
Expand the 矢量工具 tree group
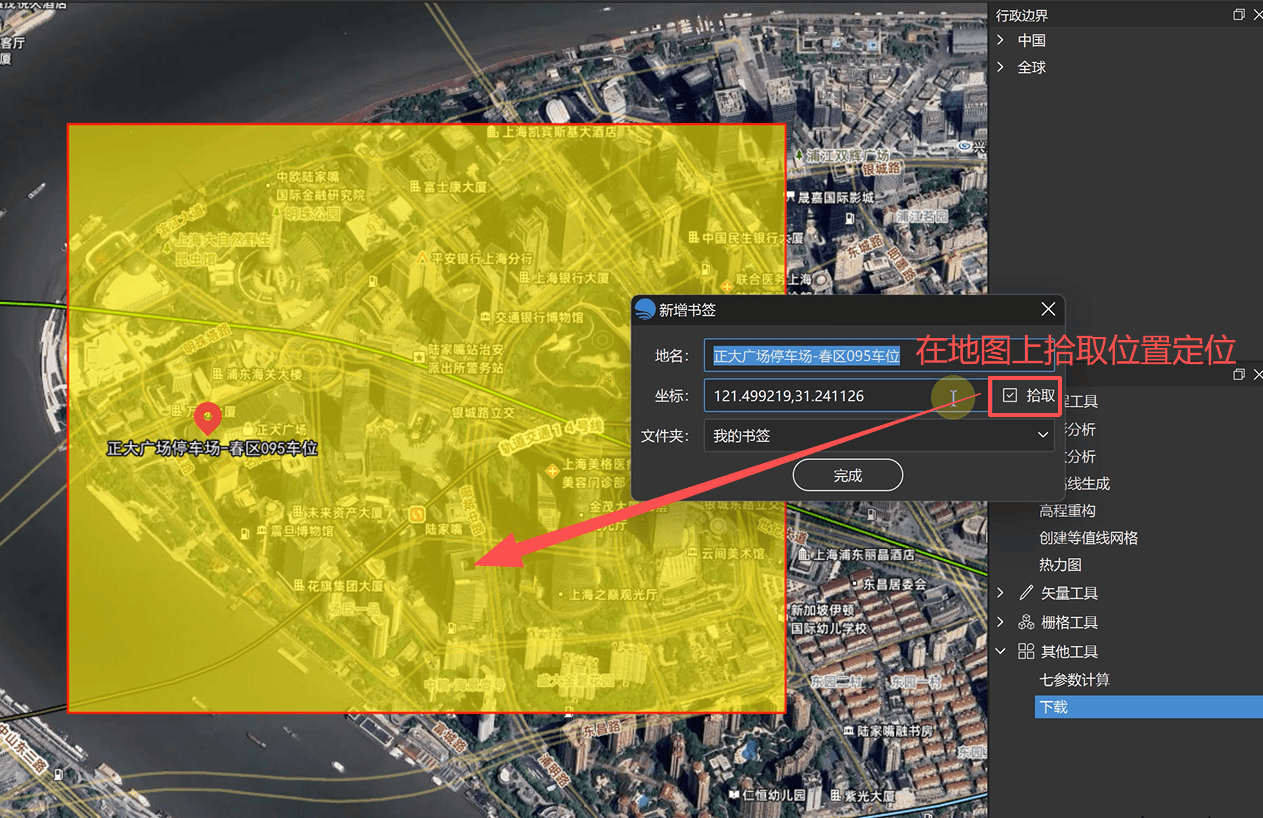coord(1001,593)
